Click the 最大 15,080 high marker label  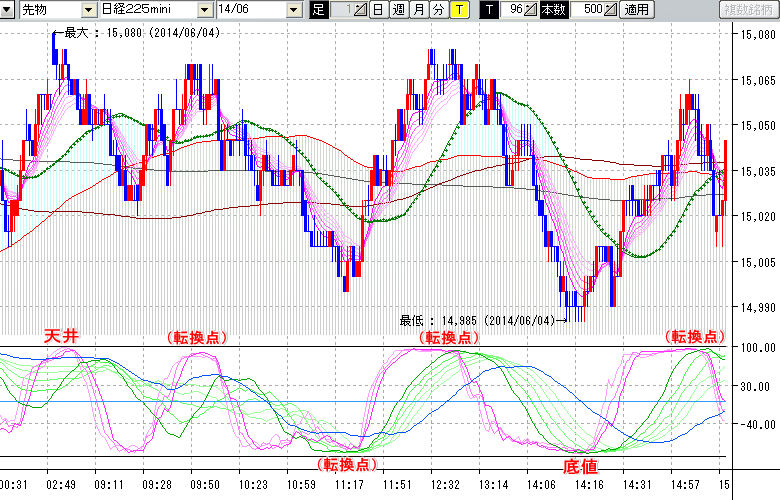click(140, 32)
